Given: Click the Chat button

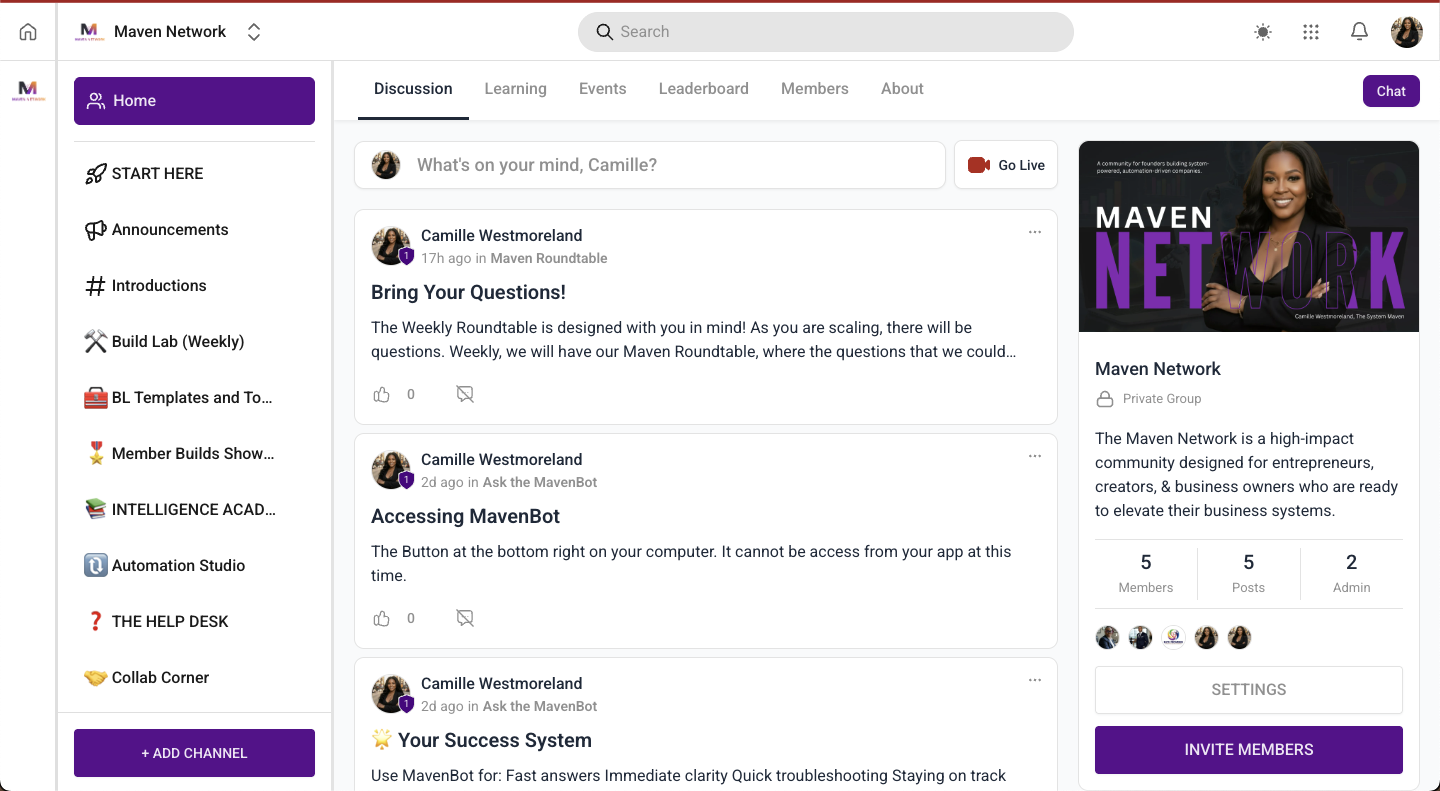Looking at the screenshot, I should pyautogui.click(x=1391, y=91).
